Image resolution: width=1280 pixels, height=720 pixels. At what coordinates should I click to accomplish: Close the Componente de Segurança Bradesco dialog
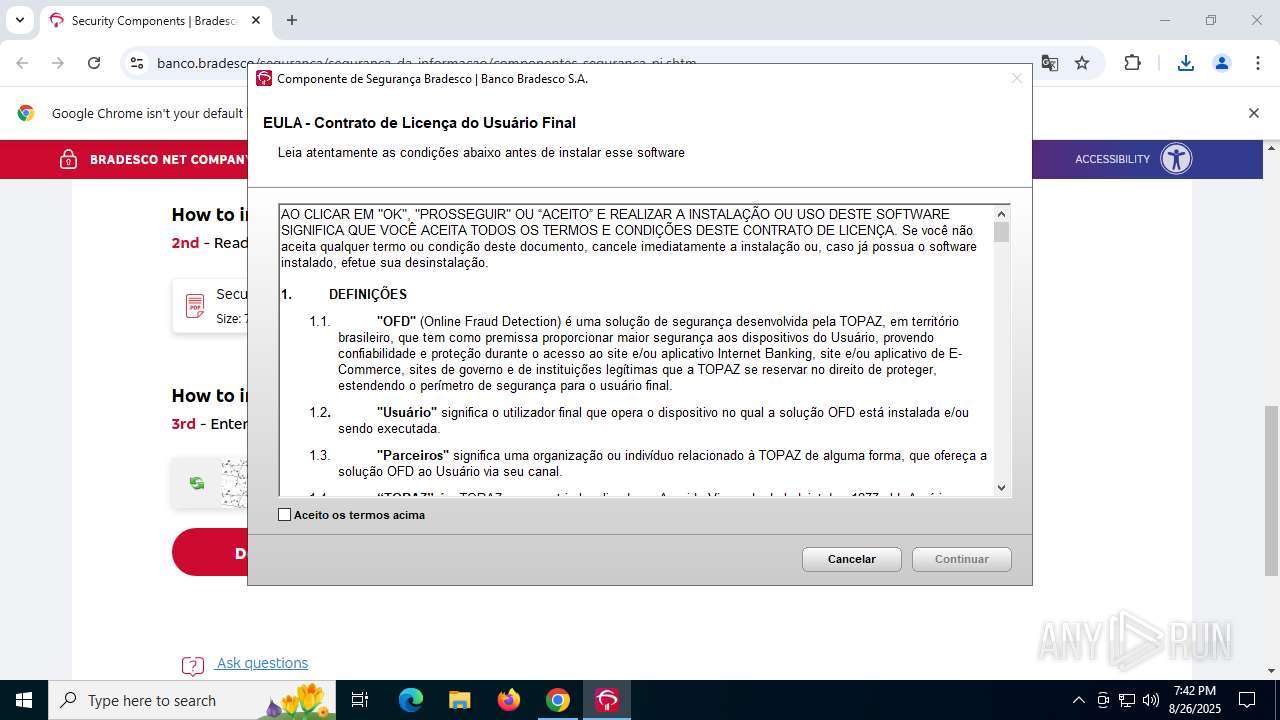click(1016, 78)
